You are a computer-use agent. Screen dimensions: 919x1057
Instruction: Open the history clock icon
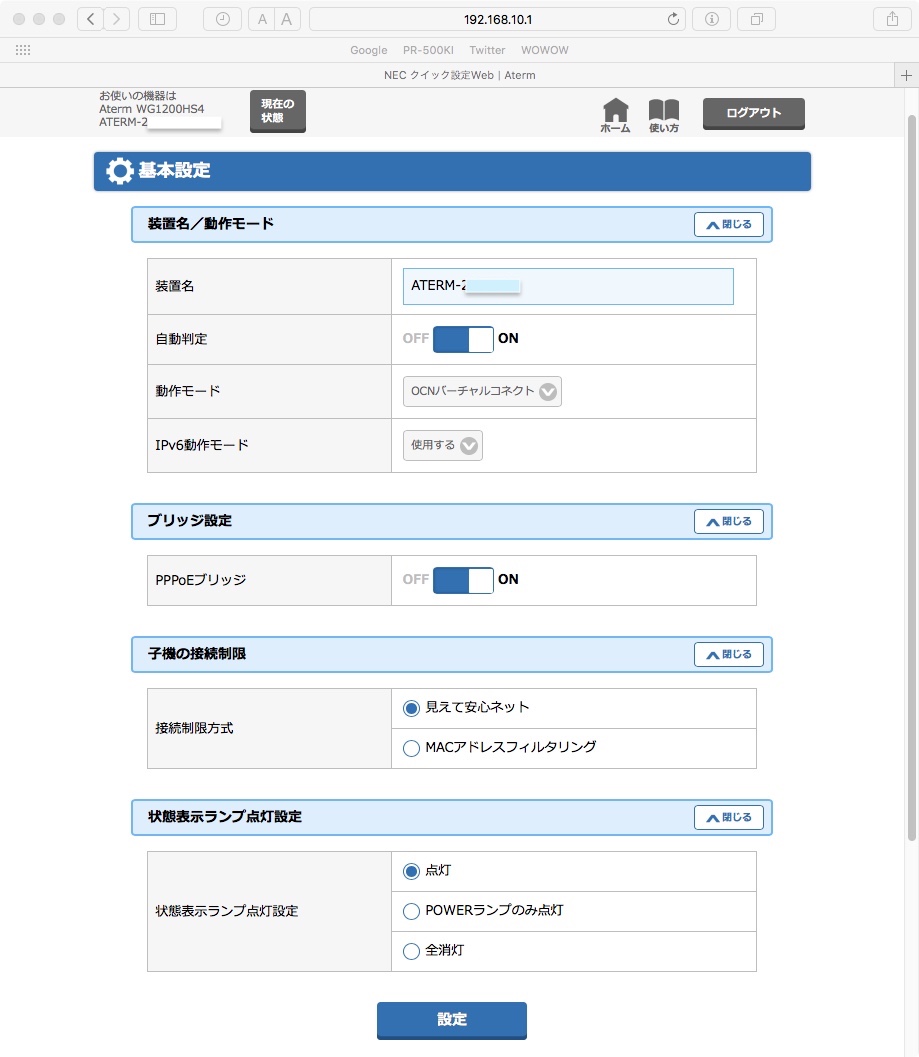221,18
